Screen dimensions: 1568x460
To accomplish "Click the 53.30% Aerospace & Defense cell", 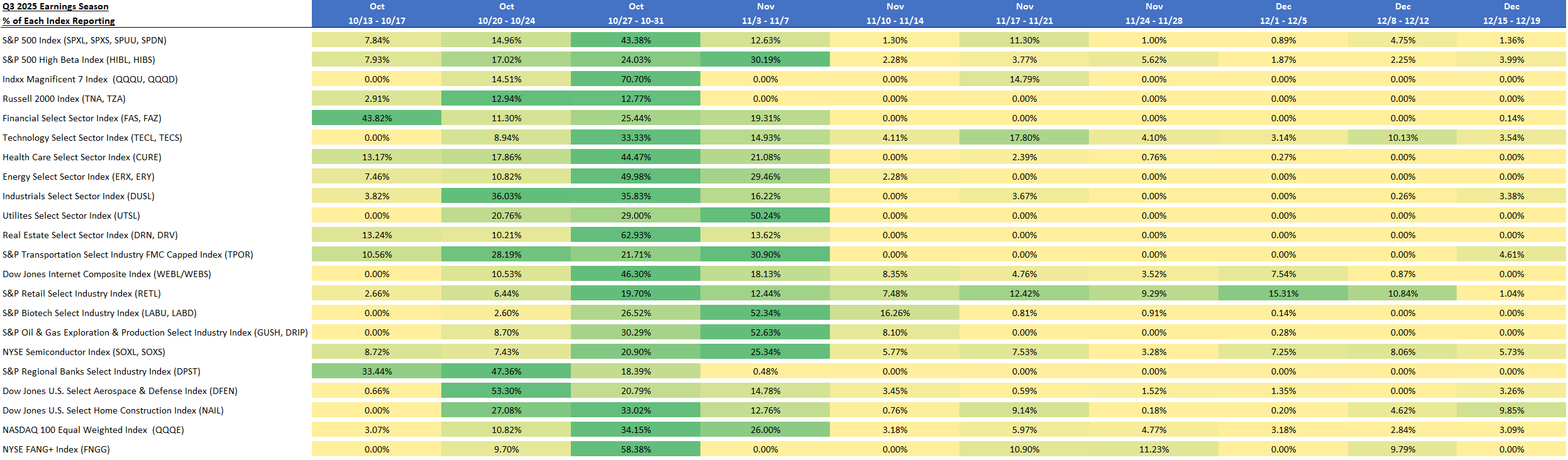I will [506, 391].
